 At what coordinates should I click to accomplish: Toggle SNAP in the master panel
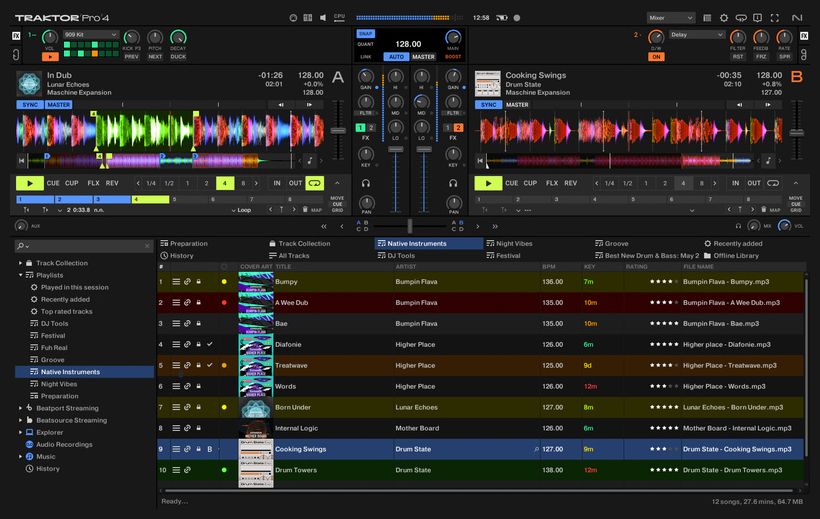pos(365,33)
